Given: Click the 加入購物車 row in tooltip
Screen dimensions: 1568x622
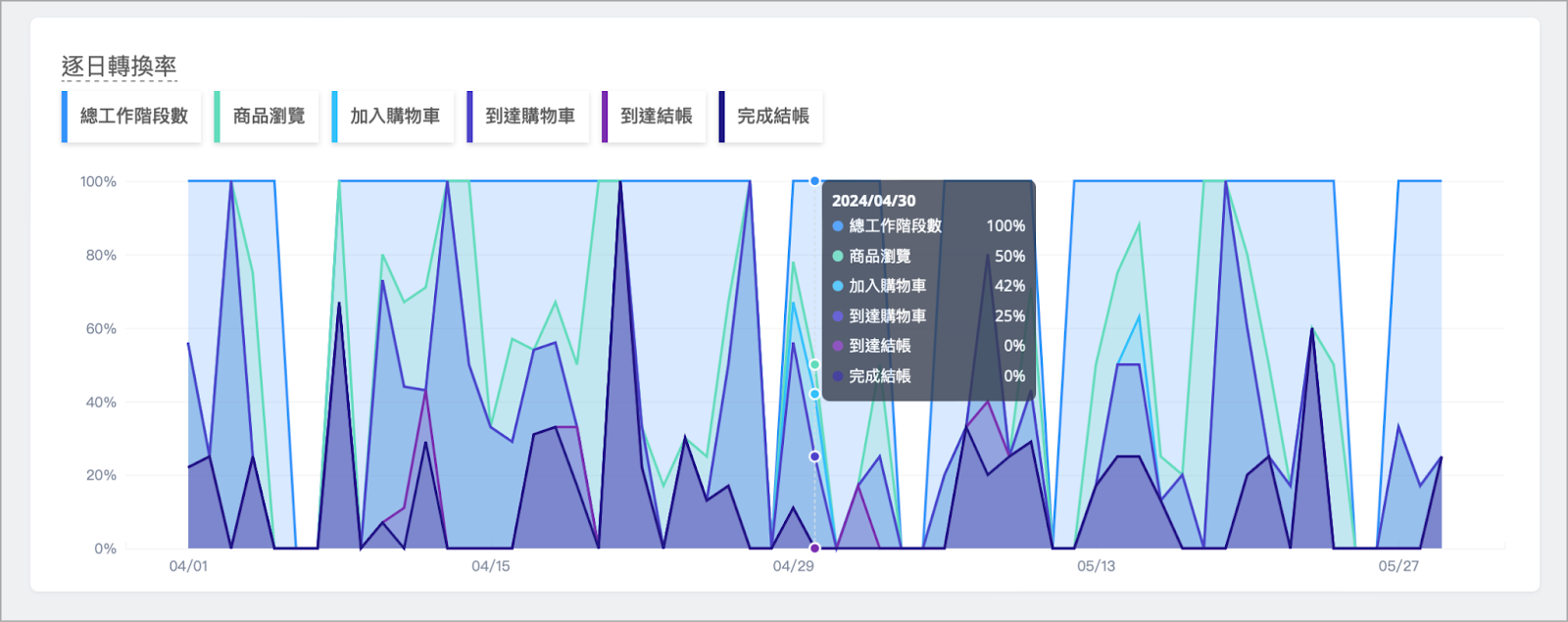Looking at the screenshot, I should click(928, 286).
